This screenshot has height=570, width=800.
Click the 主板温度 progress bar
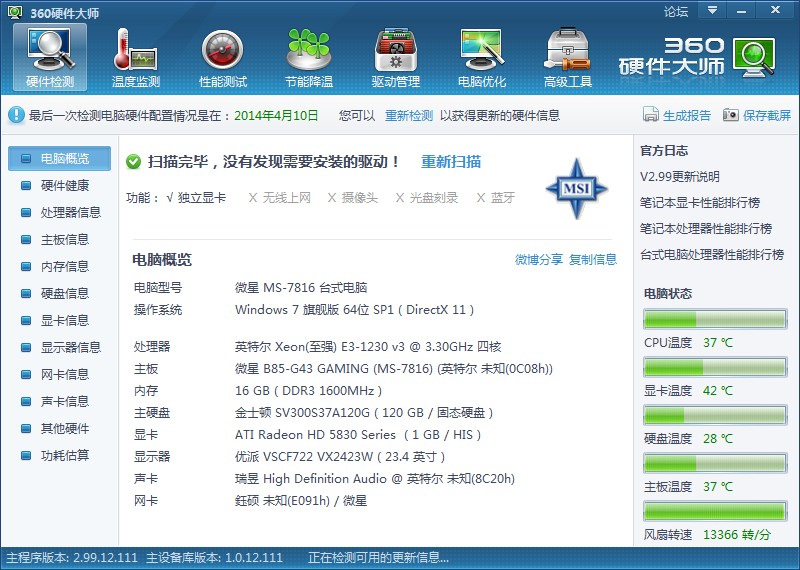pos(715,463)
